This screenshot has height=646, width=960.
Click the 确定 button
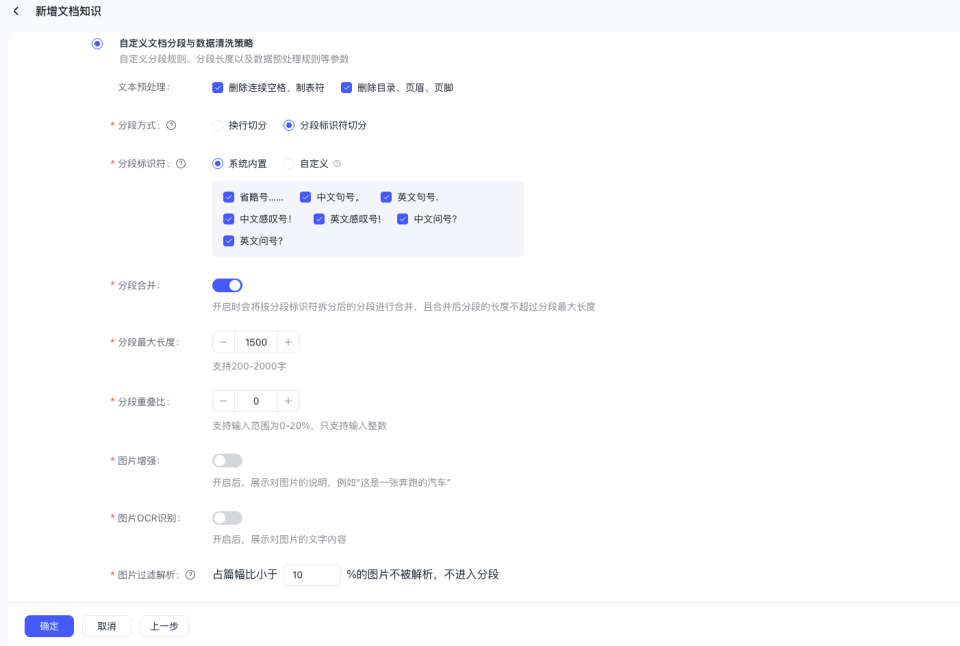pyautogui.click(x=49, y=626)
